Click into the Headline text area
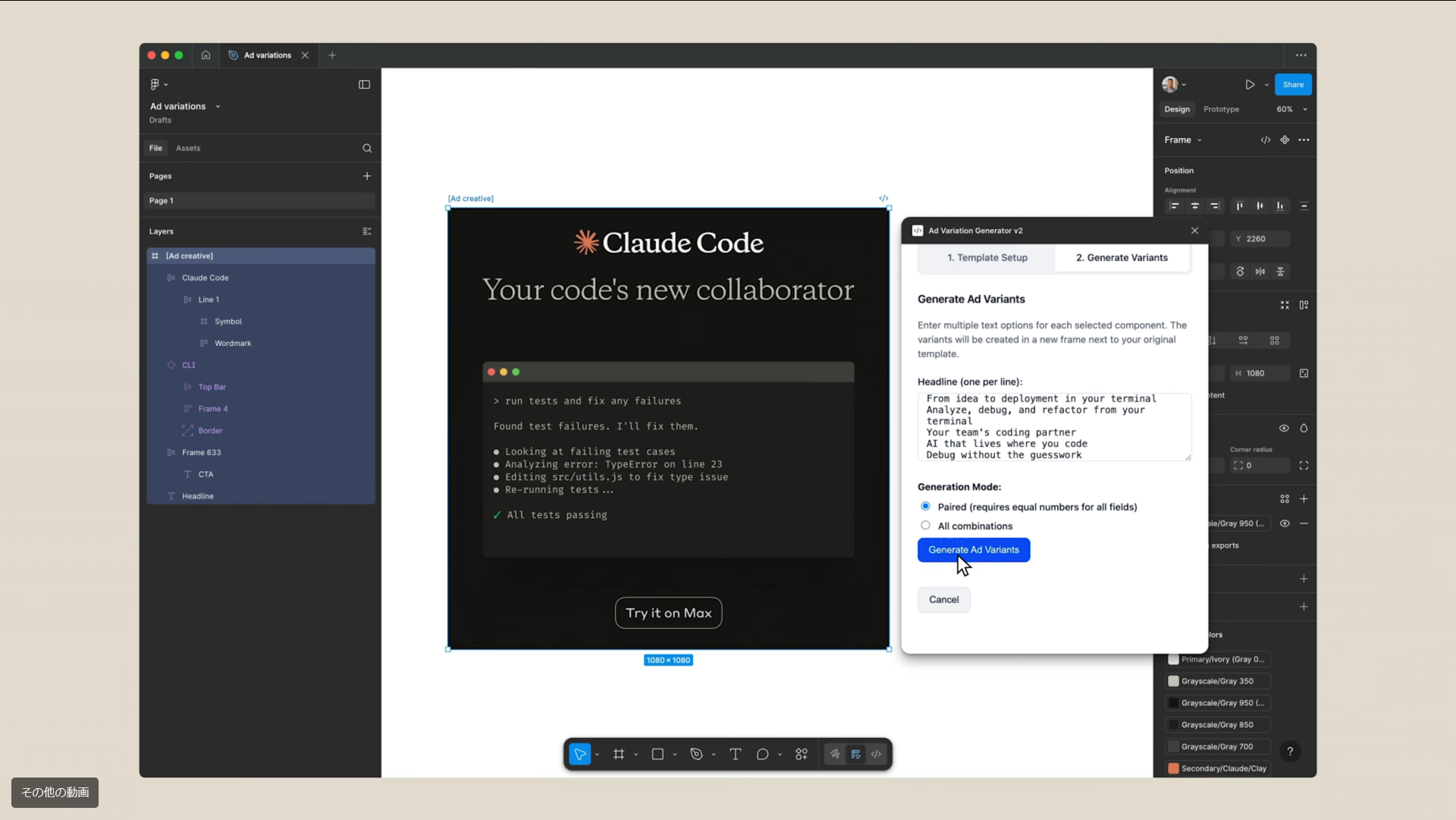 (x=1053, y=426)
